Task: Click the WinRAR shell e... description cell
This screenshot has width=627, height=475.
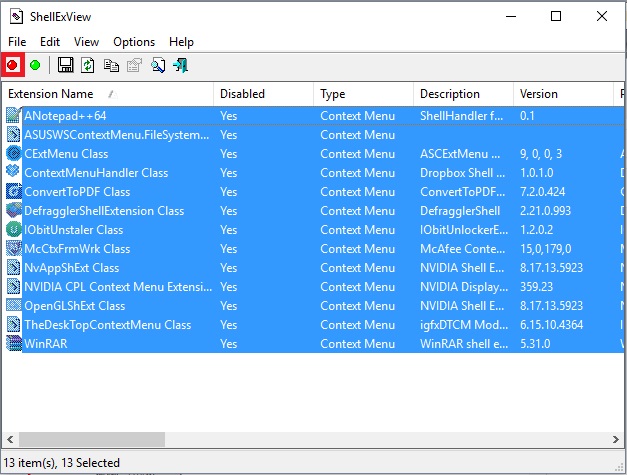Action: tap(464, 344)
